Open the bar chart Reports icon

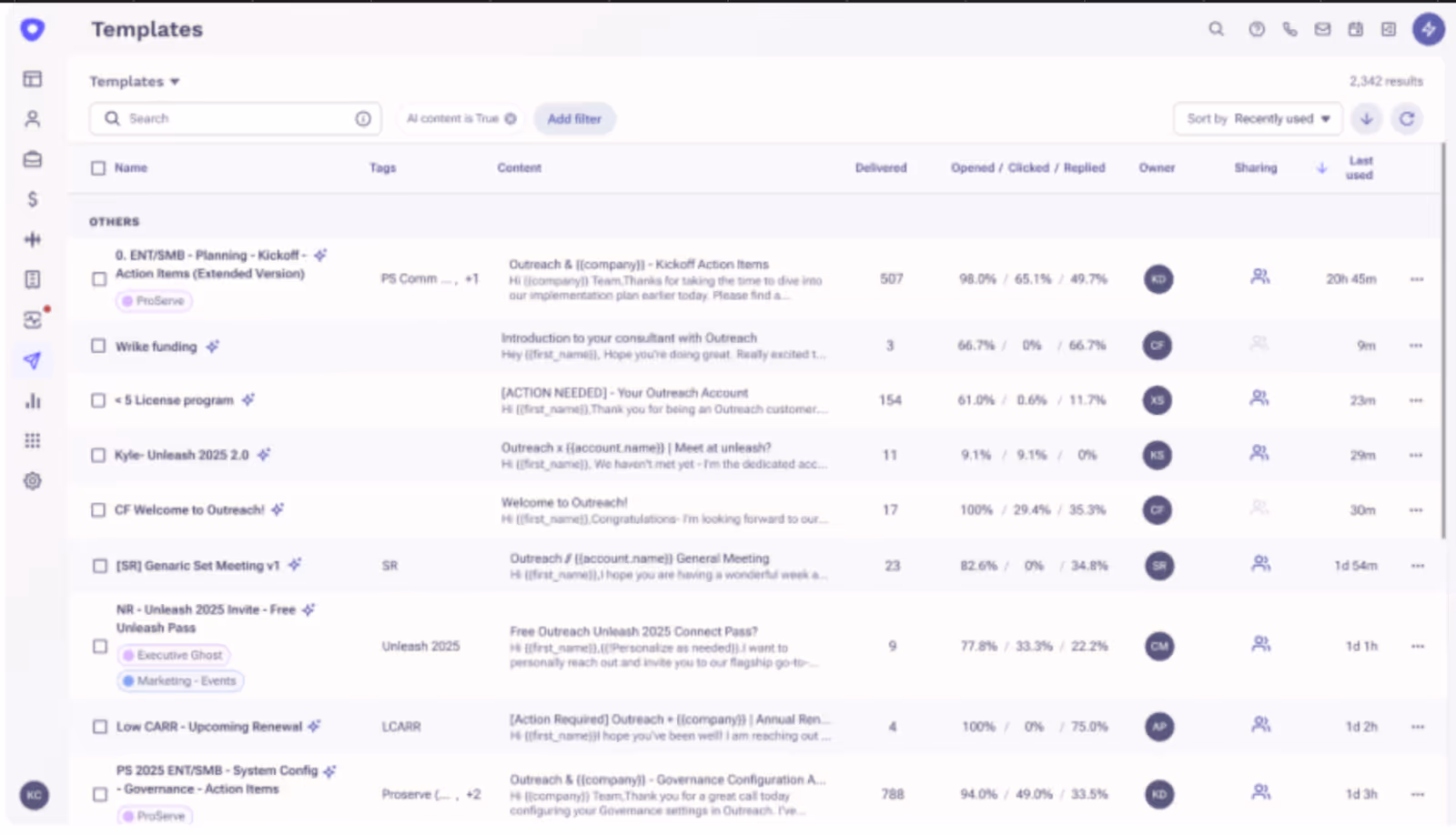(33, 400)
